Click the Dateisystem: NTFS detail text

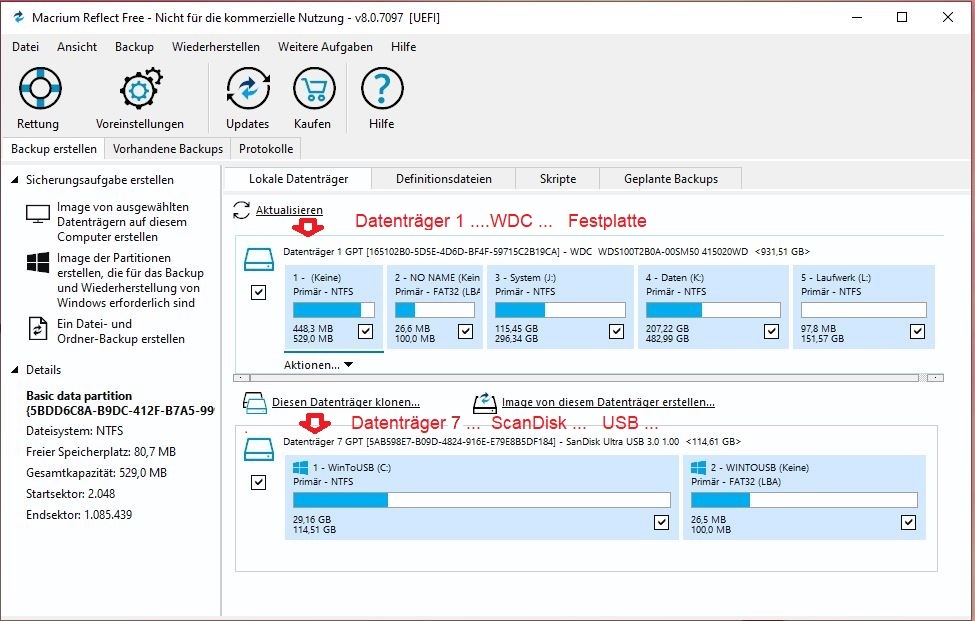click(x=75, y=431)
